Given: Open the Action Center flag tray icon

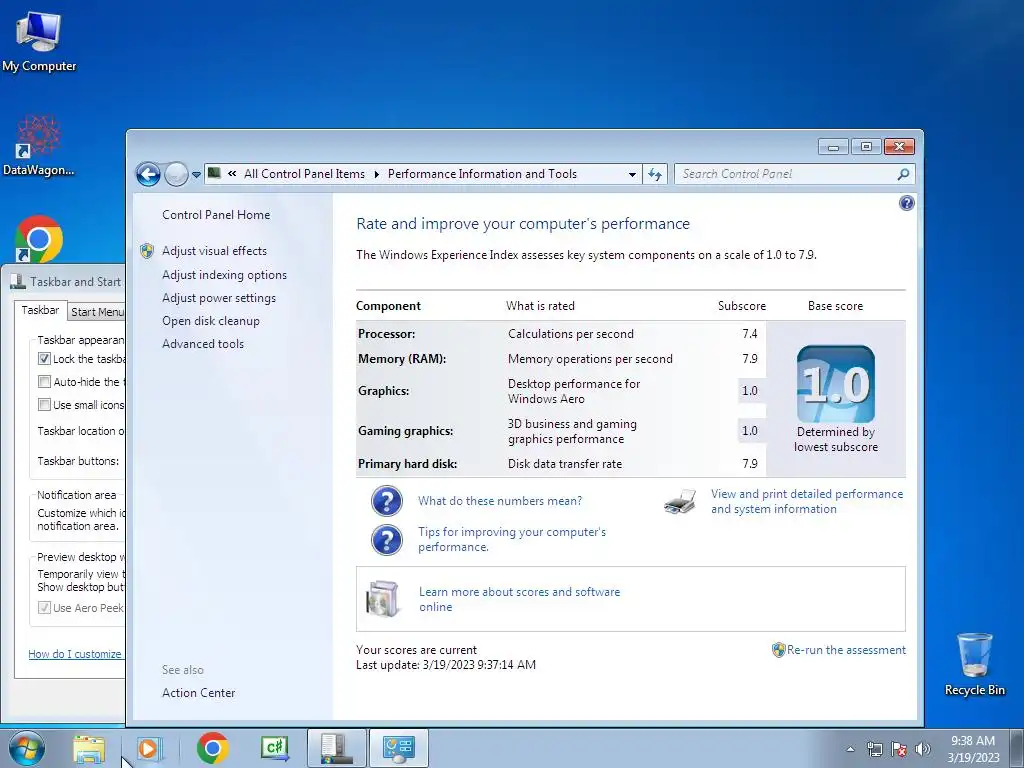Looking at the screenshot, I should tap(899, 749).
